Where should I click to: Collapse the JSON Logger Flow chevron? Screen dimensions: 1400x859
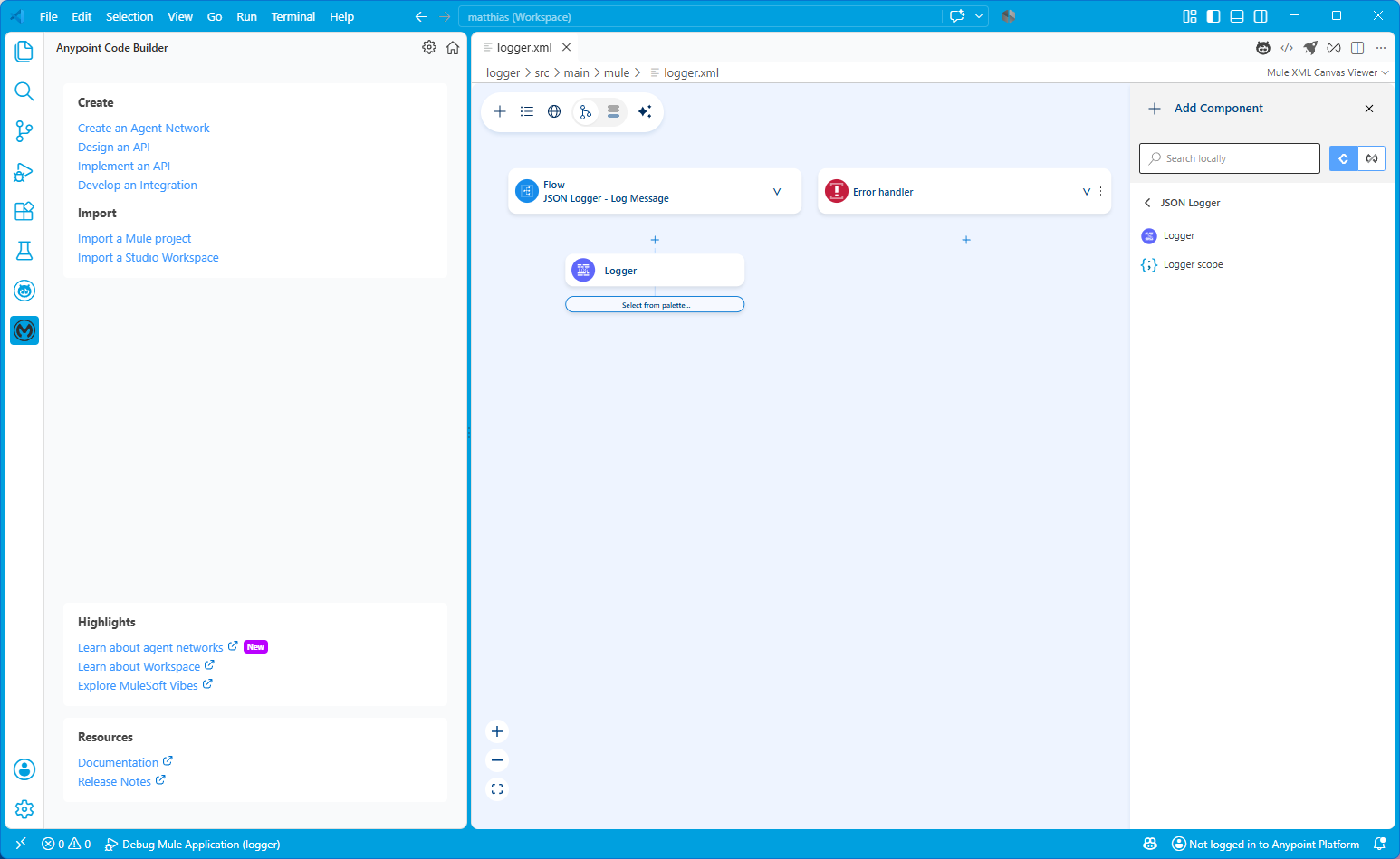[x=776, y=192]
